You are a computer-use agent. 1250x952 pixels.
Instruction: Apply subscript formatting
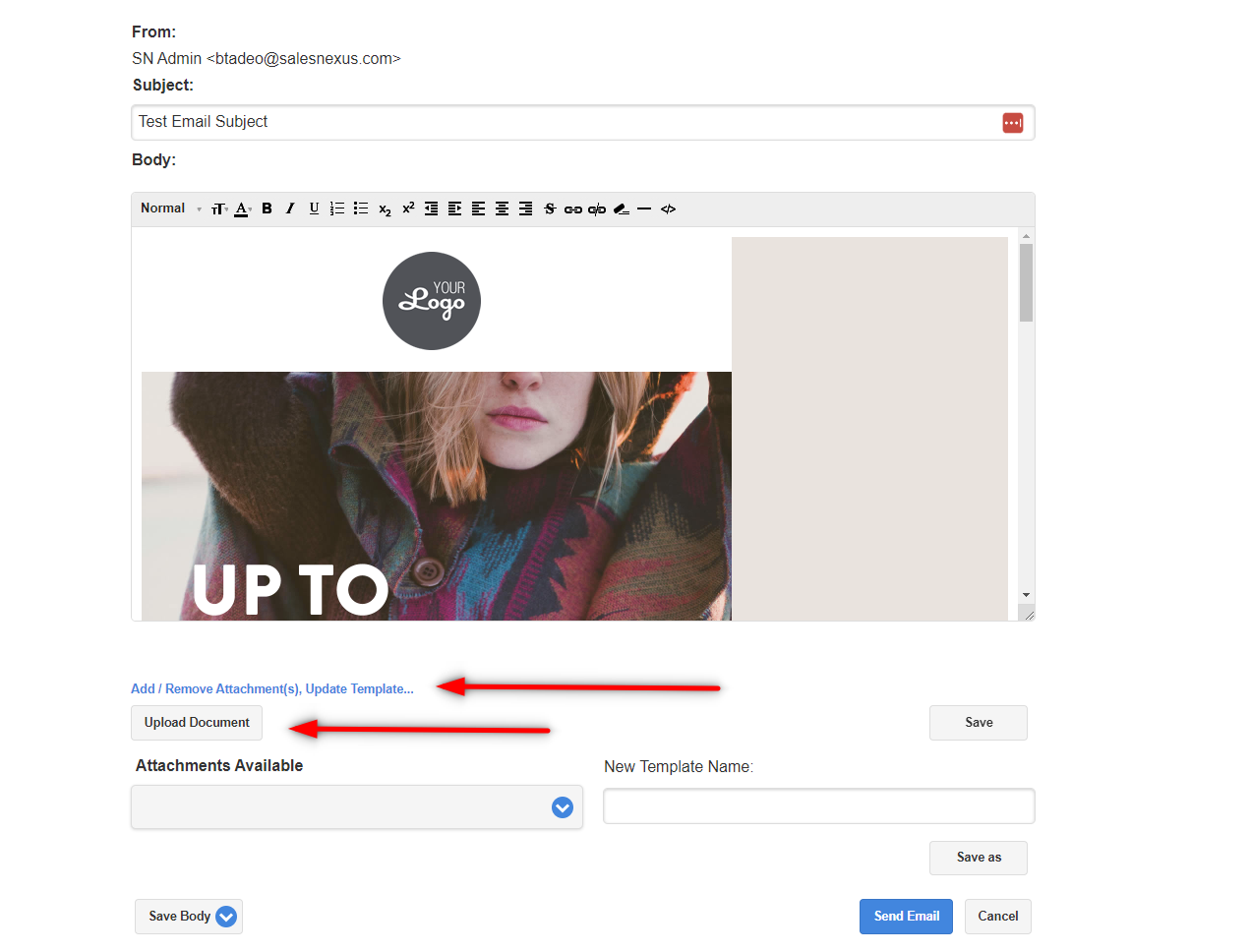pyautogui.click(x=385, y=209)
